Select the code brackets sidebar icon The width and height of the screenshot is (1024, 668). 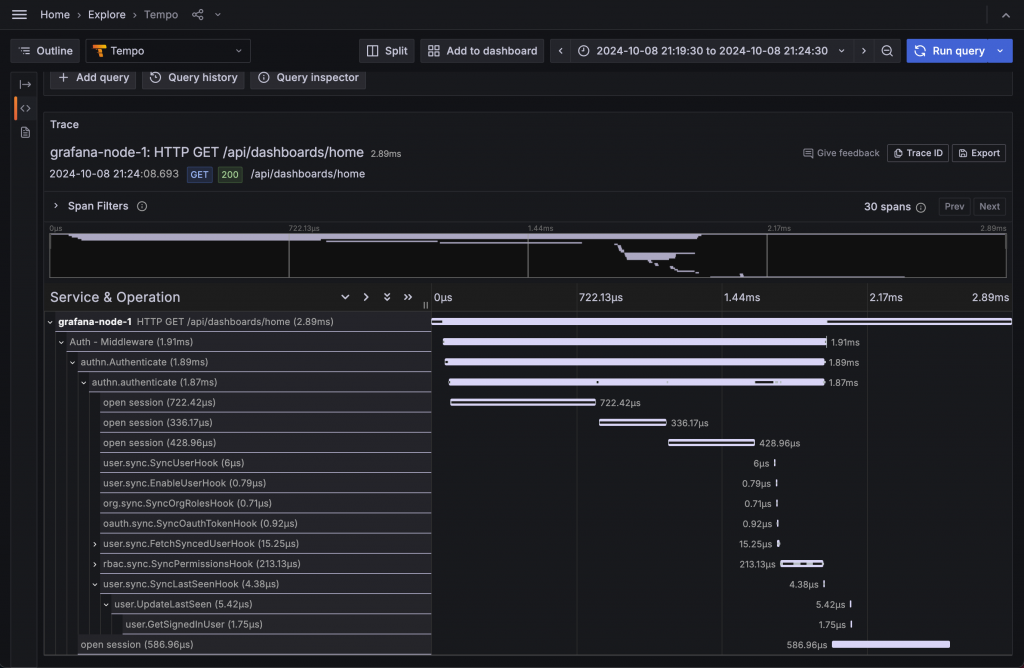click(25, 108)
